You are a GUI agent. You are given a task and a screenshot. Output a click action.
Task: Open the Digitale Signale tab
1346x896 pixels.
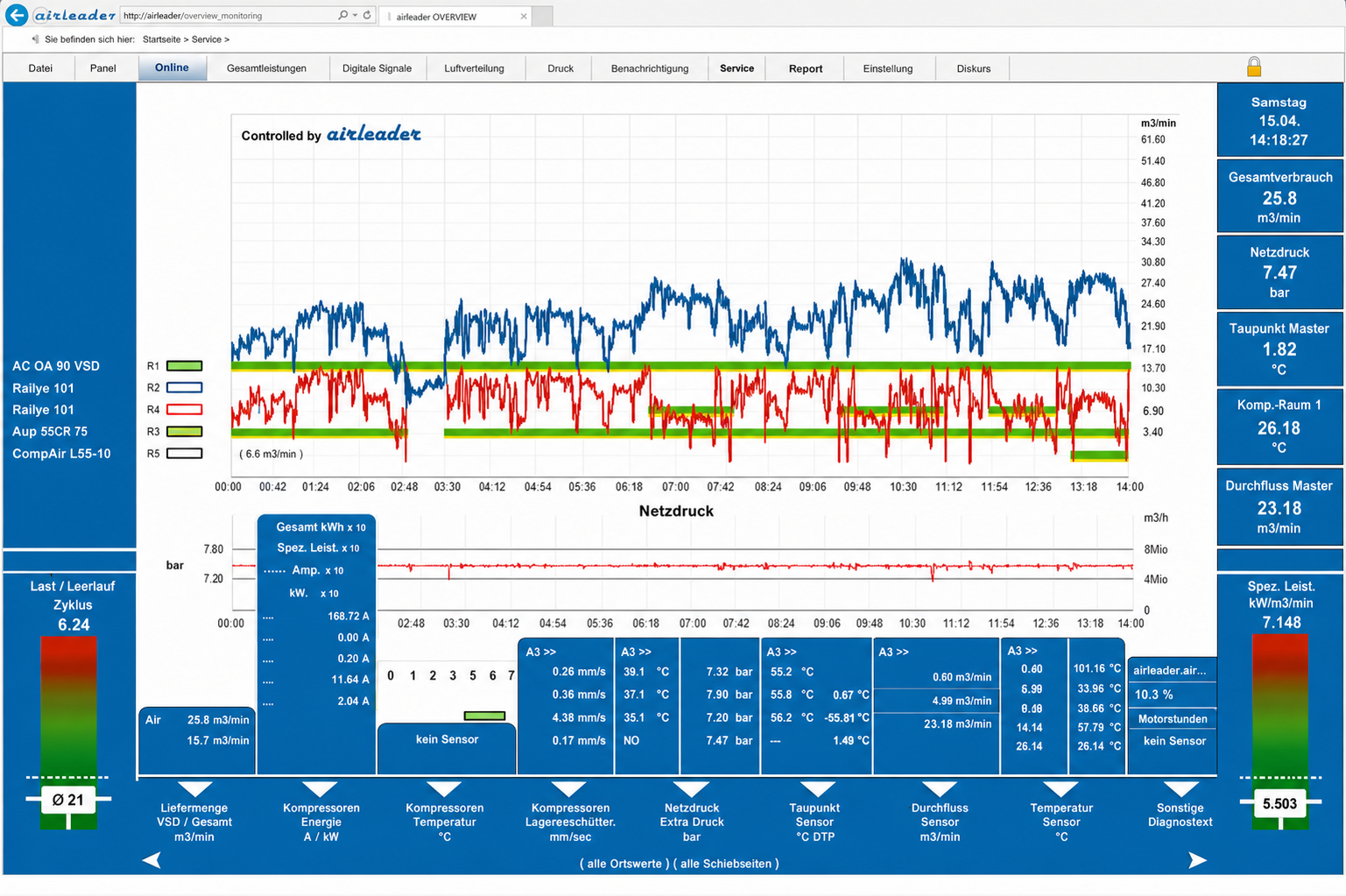click(377, 68)
